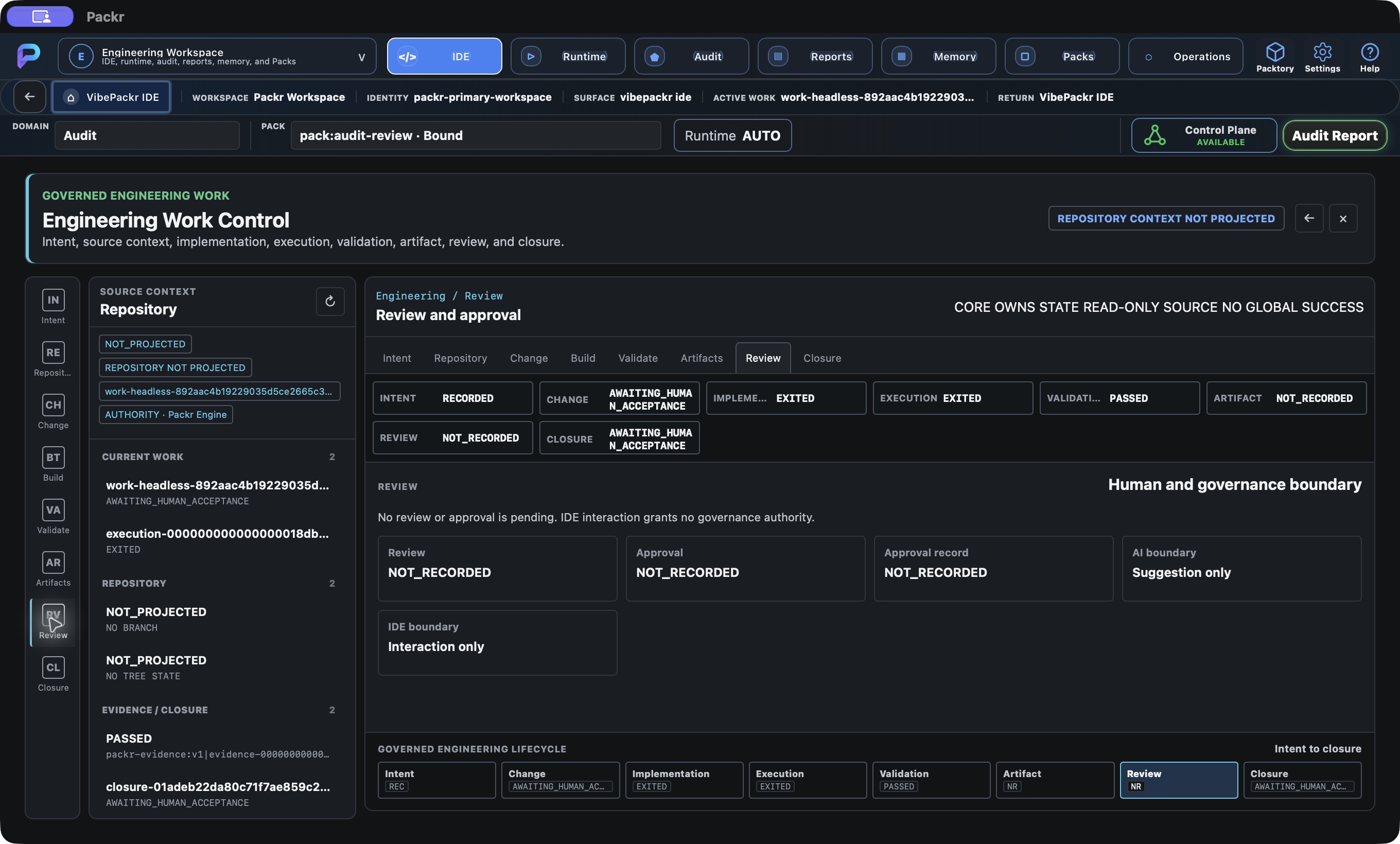Click the back arrow in context bar
The image size is (1400, 844).
pyautogui.click(x=29, y=97)
